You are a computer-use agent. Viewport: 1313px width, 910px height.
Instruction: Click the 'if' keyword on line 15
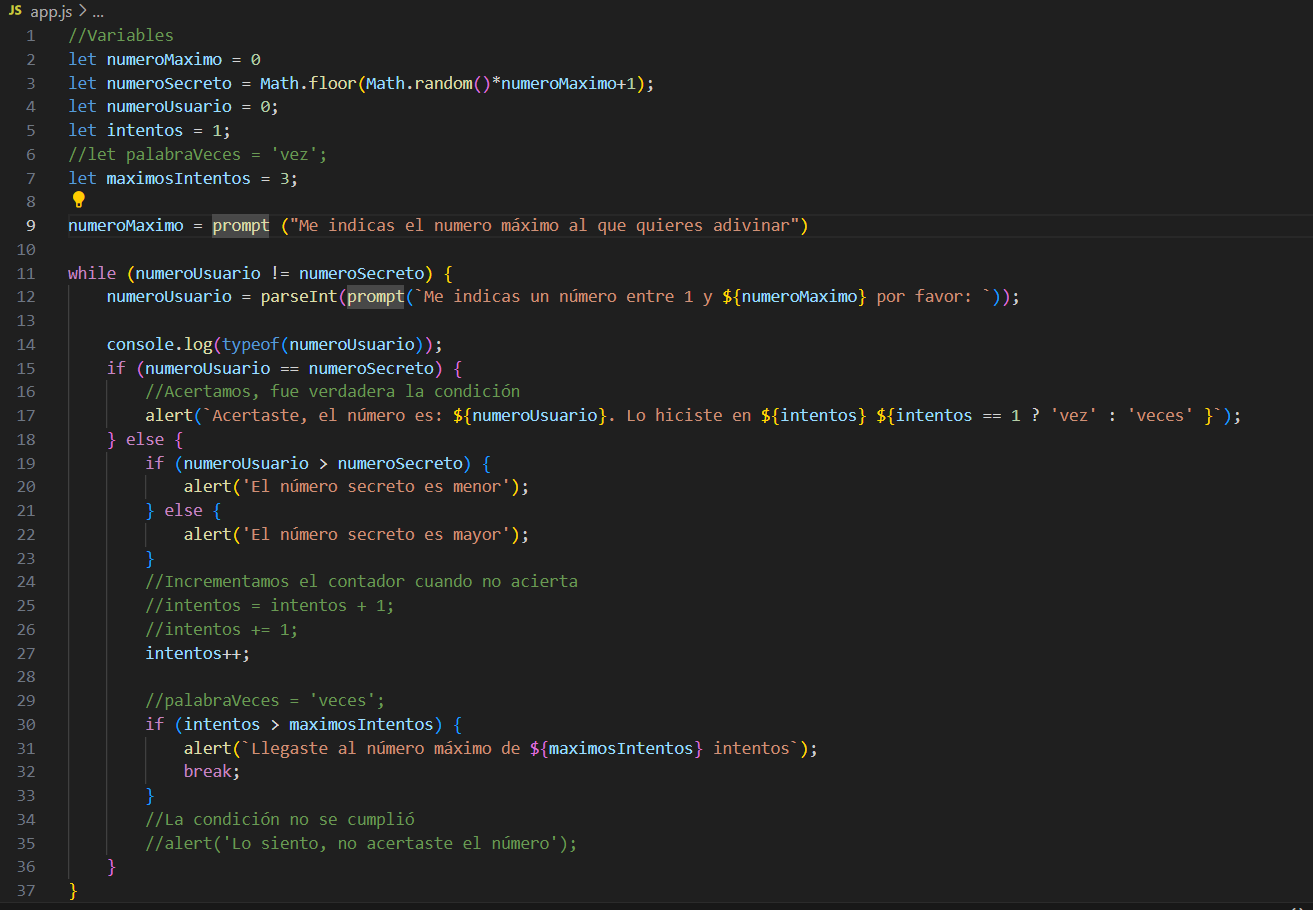116,368
